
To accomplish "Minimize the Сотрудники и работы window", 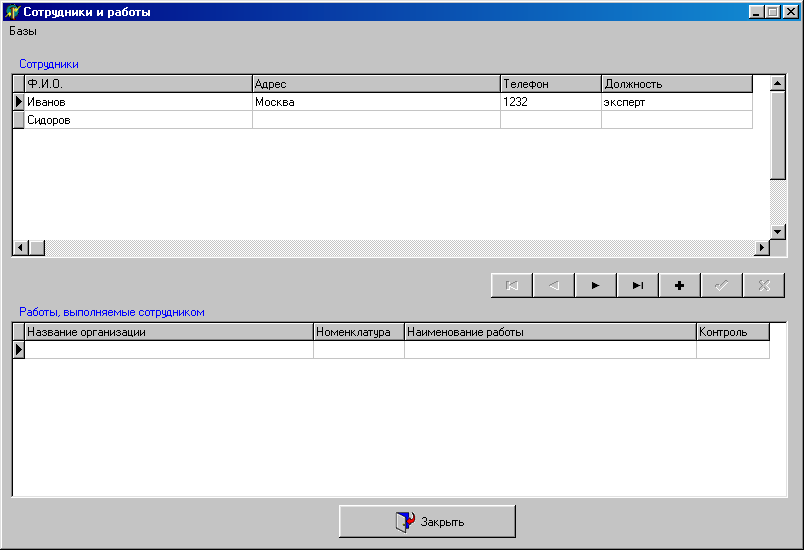I will (x=756, y=12).
